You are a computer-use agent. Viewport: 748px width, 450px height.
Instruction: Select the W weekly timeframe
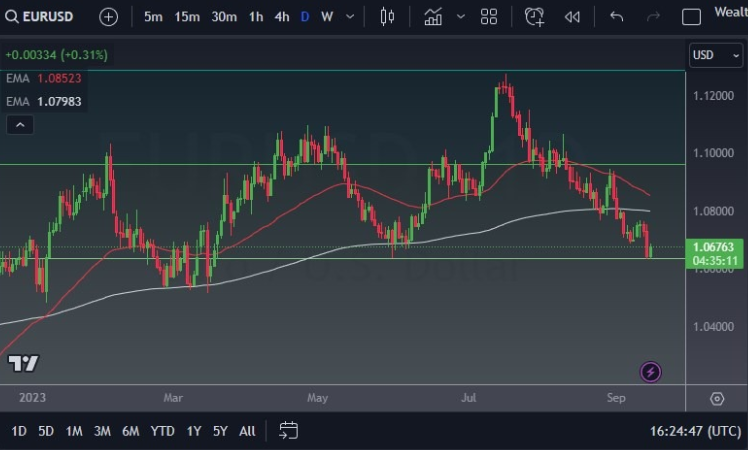click(x=327, y=17)
